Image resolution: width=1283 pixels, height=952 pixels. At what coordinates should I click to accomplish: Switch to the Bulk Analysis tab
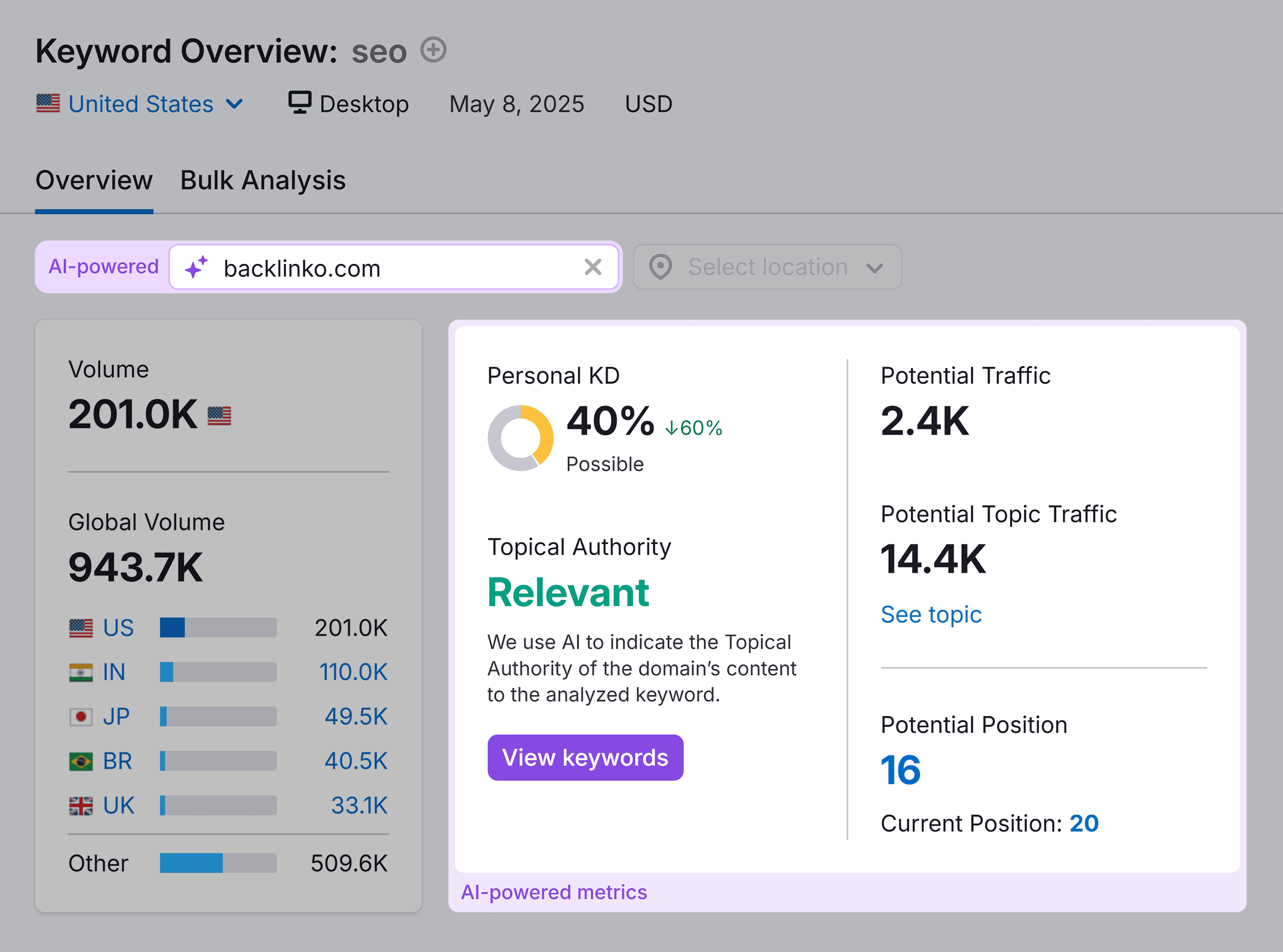262,180
